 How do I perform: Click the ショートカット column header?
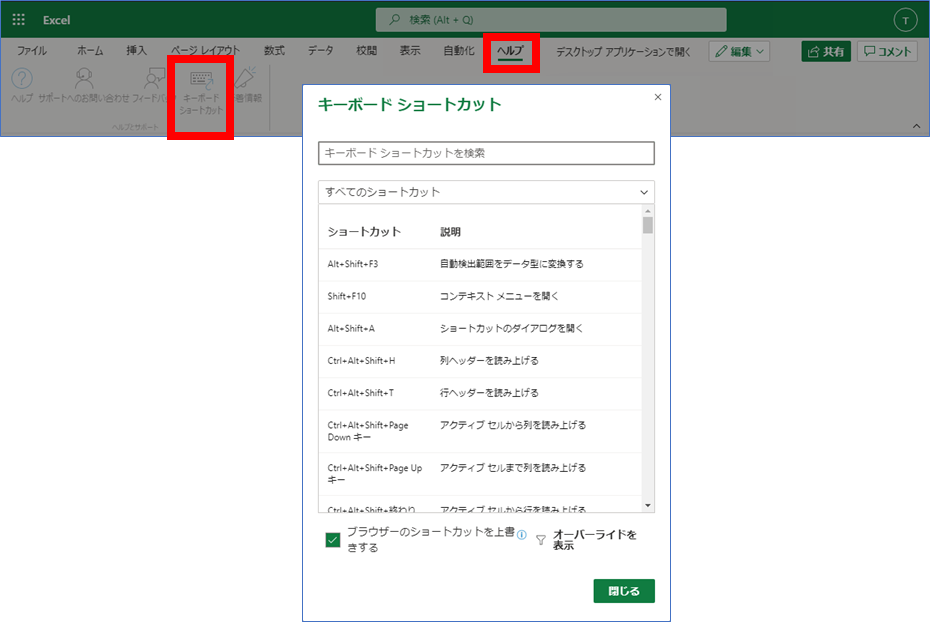coord(364,232)
